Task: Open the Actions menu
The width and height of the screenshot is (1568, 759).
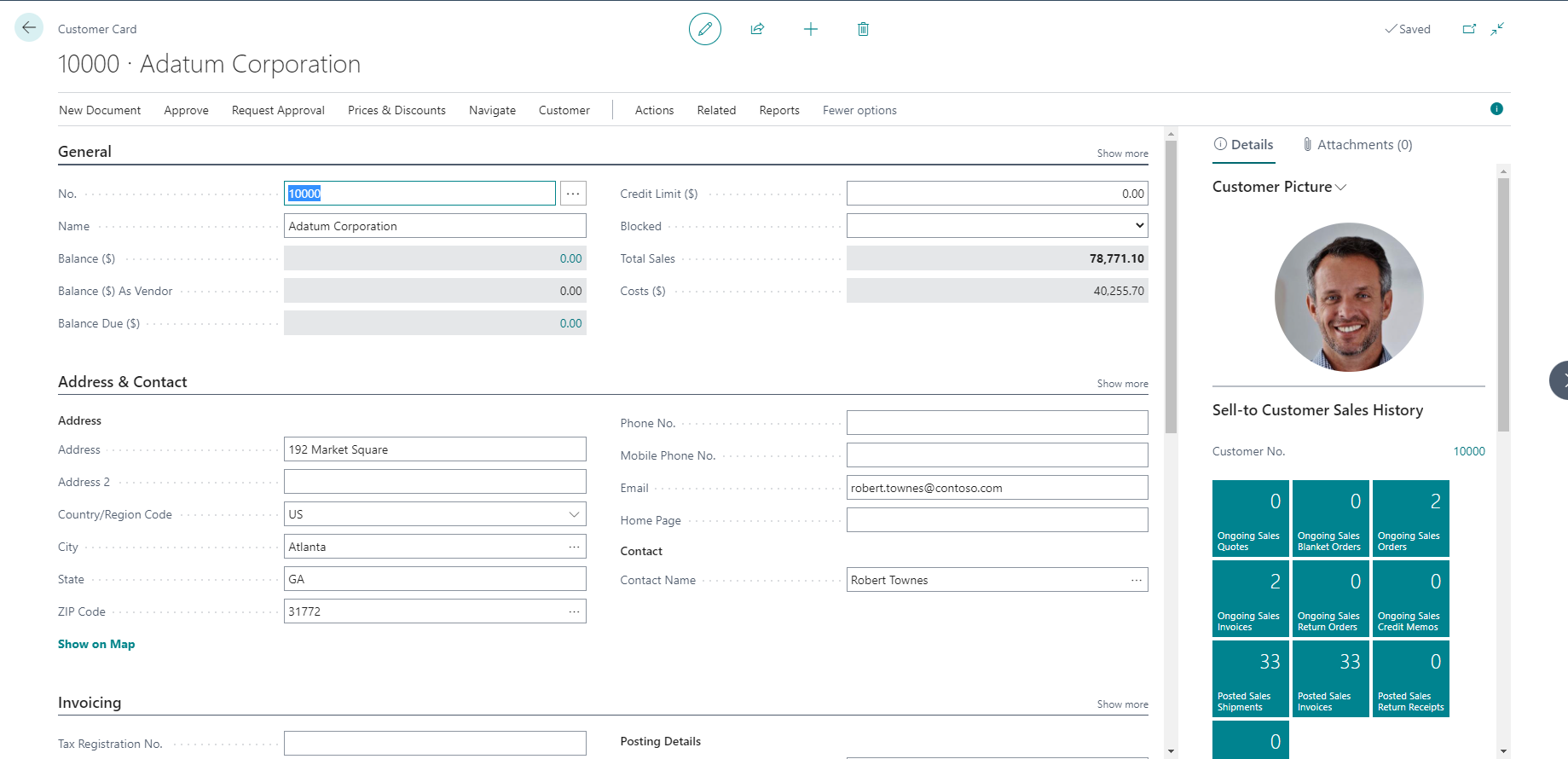Action: [x=654, y=110]
